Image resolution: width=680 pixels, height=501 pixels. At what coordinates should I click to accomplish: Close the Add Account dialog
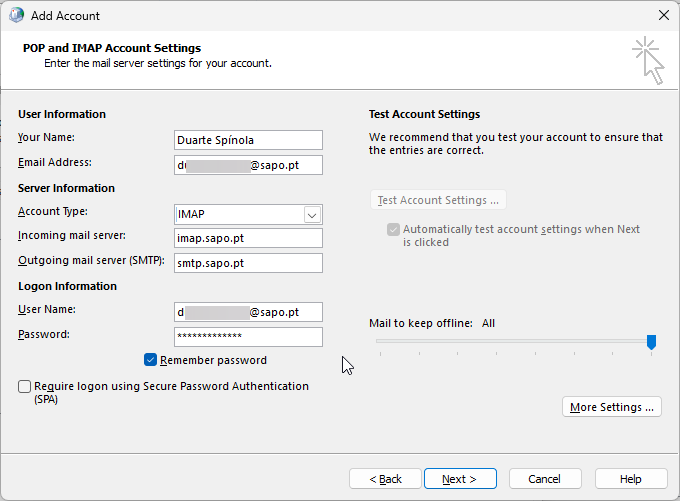[x=663, y=16]
